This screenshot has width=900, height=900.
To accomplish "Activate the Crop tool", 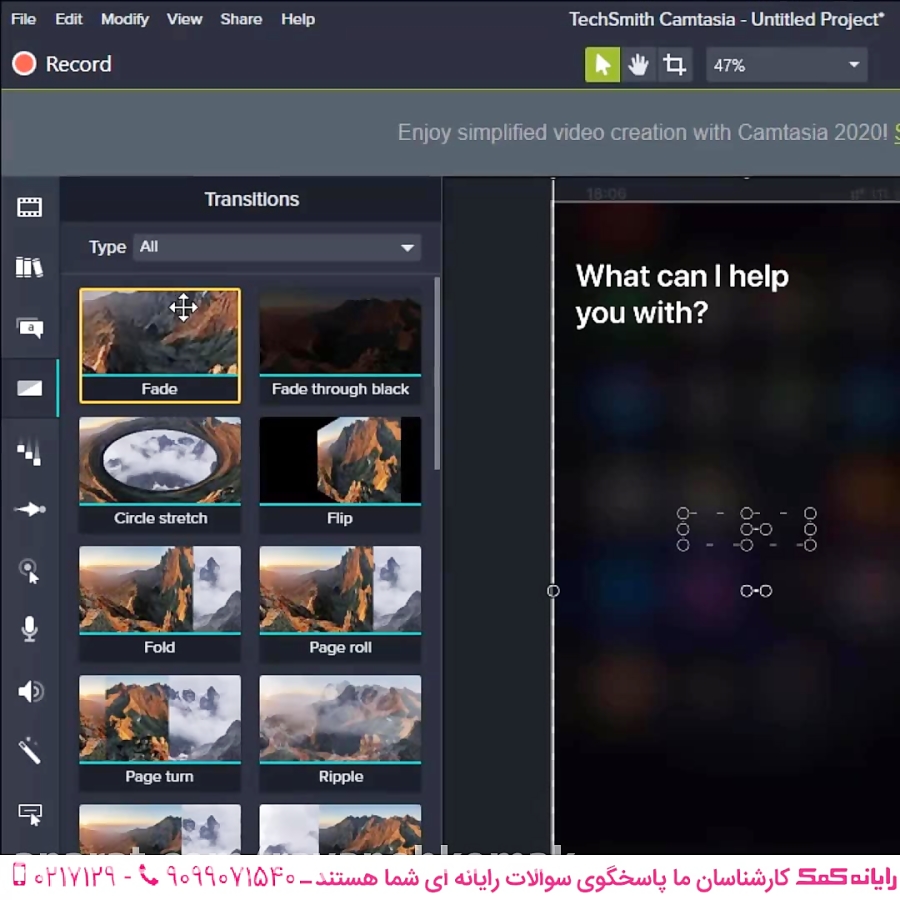I will click(x=675, y=65).
